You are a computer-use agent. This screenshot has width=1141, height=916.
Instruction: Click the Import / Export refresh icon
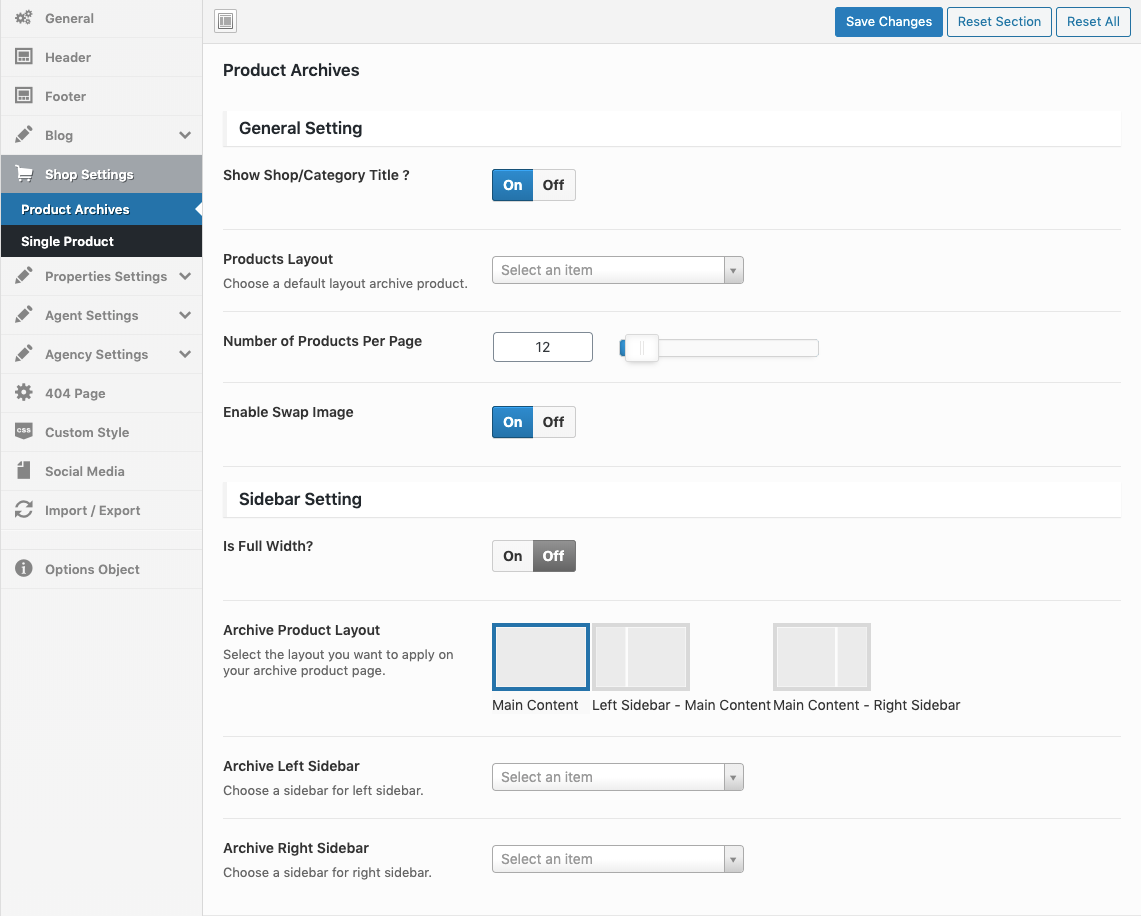(x=24, y=510)
